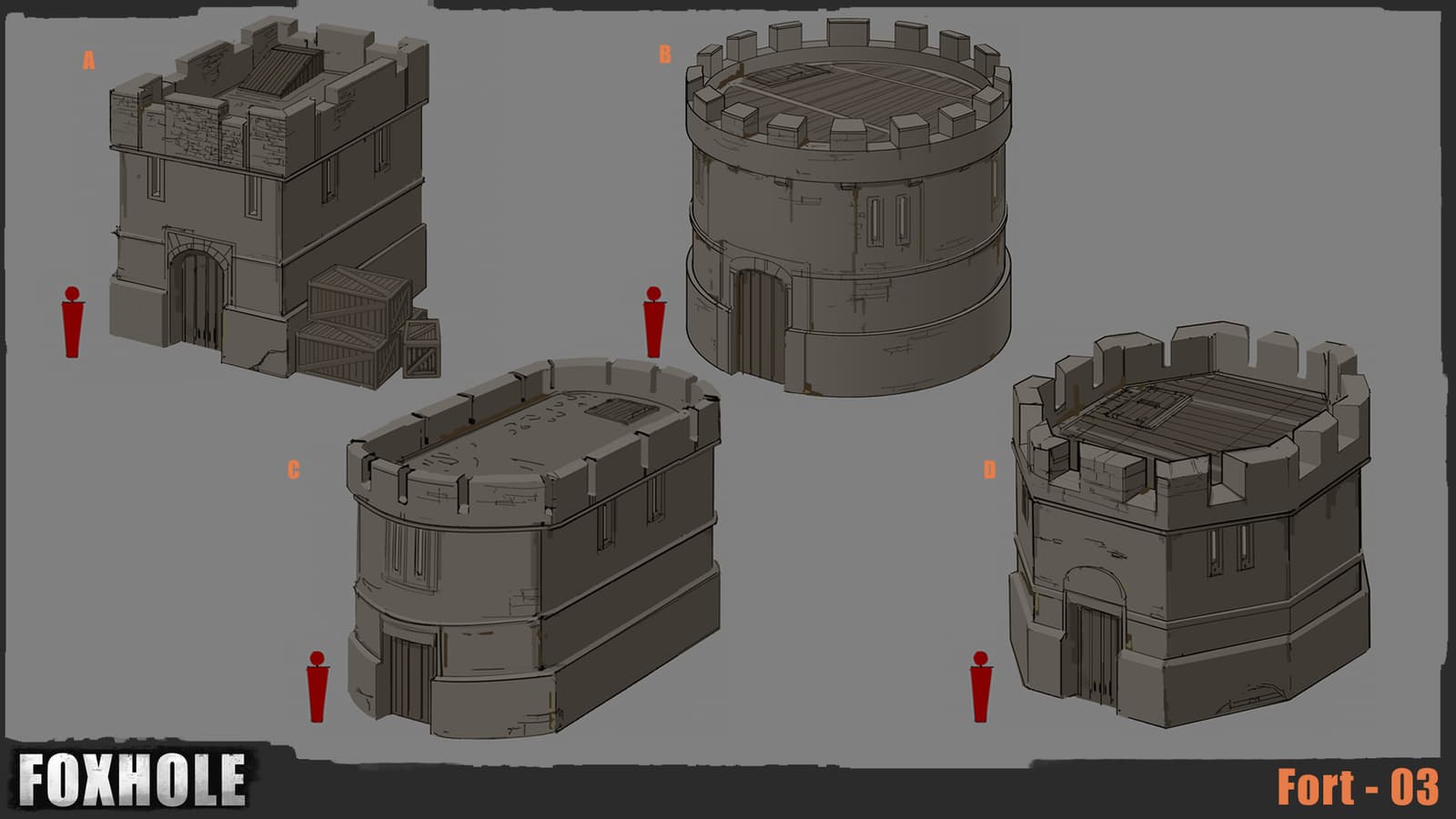The height and width of the screenshot is (819, 1456).
Task: Select the red scale figure beside fort C
Action: tap(317, 687)
